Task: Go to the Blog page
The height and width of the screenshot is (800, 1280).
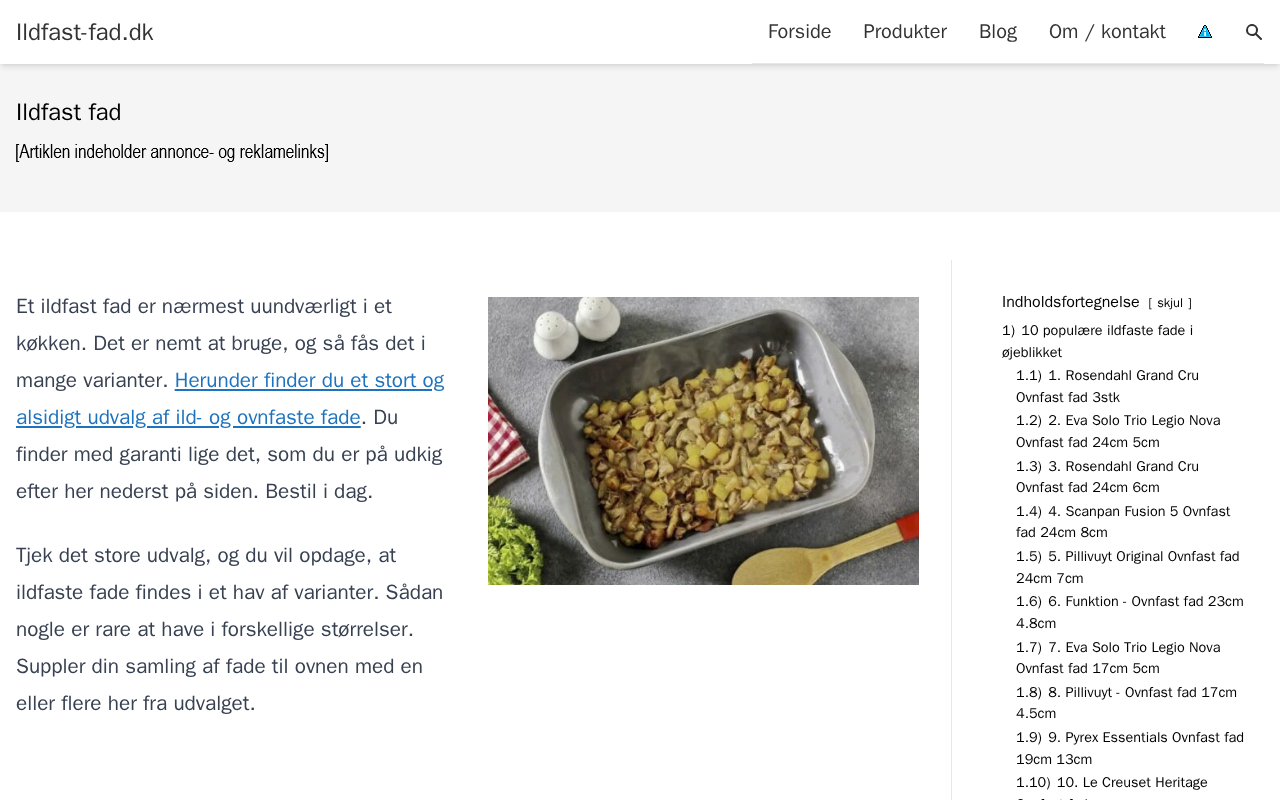Action: pyautogui.click(x=998, y=32)
